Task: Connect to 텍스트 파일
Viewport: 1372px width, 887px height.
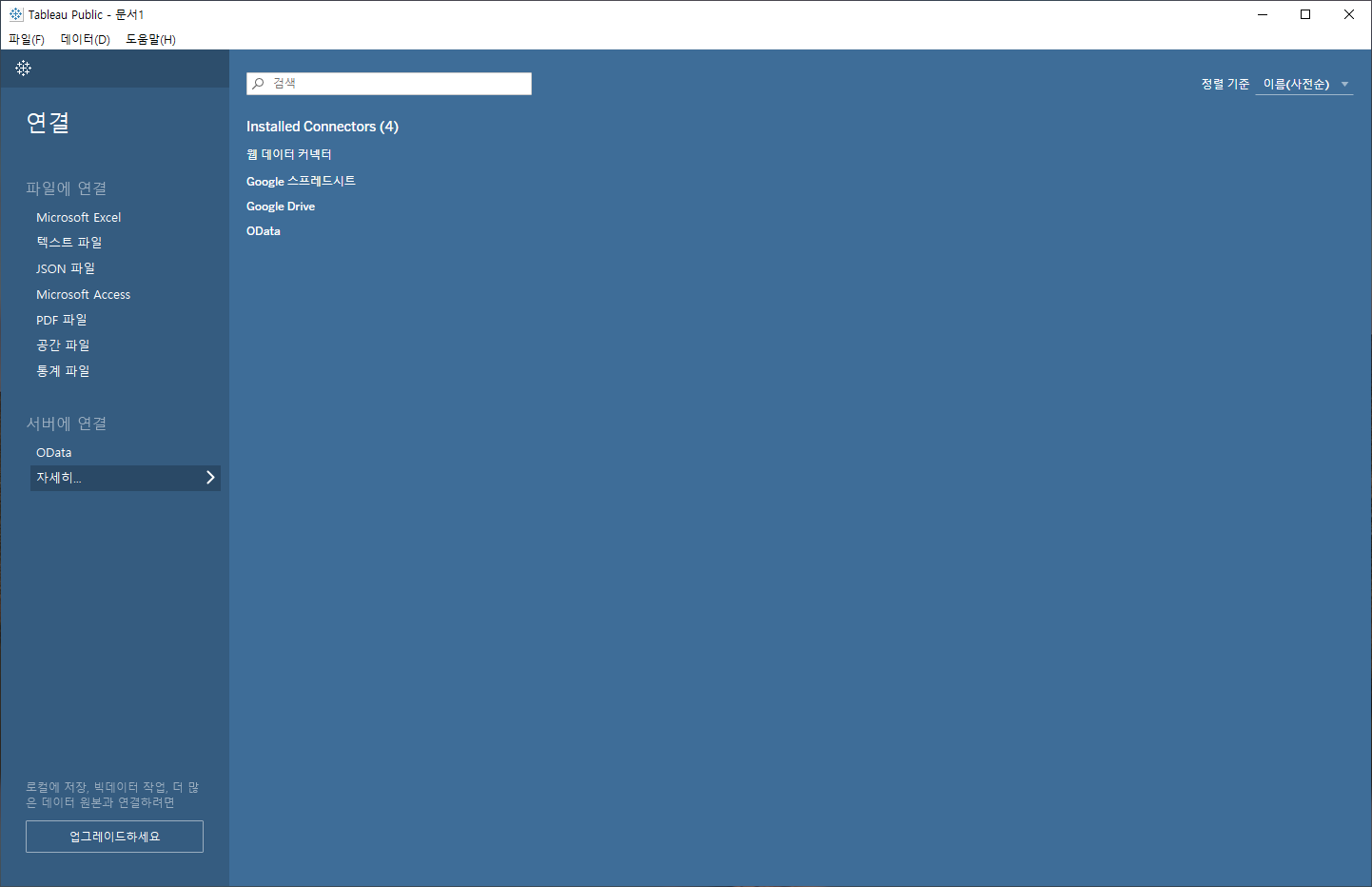Action: pyautogui.click(x=69, y=243)
